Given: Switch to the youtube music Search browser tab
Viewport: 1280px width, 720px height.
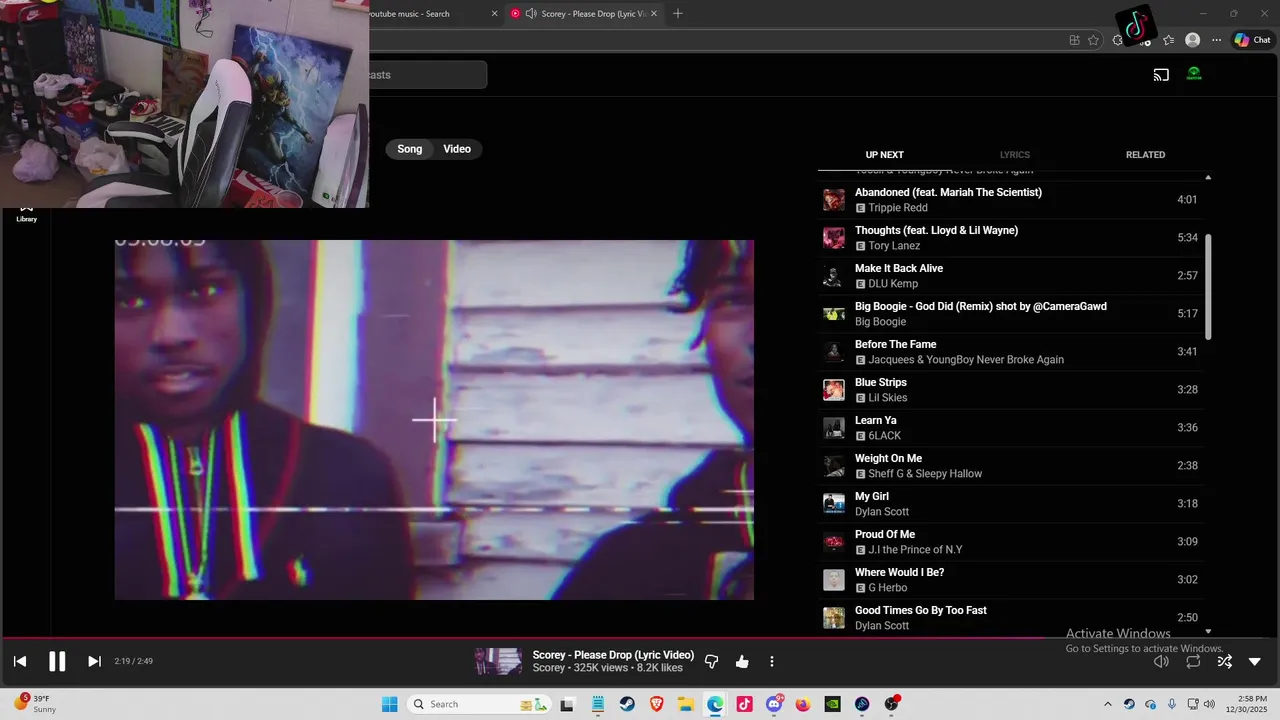Looking at the screenshot, I should 425,13.
